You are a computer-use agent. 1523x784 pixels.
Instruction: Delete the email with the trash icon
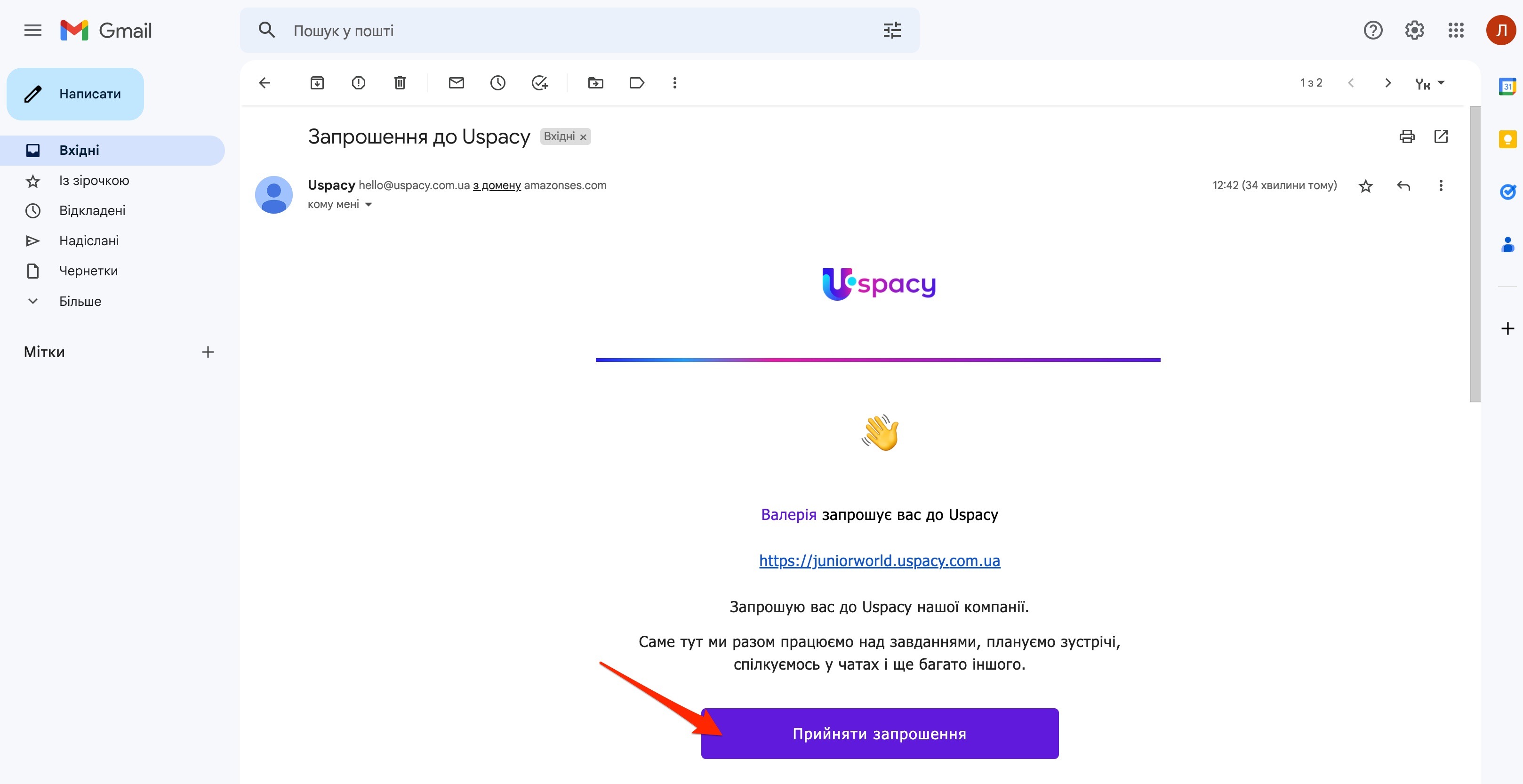pos(400,83)
